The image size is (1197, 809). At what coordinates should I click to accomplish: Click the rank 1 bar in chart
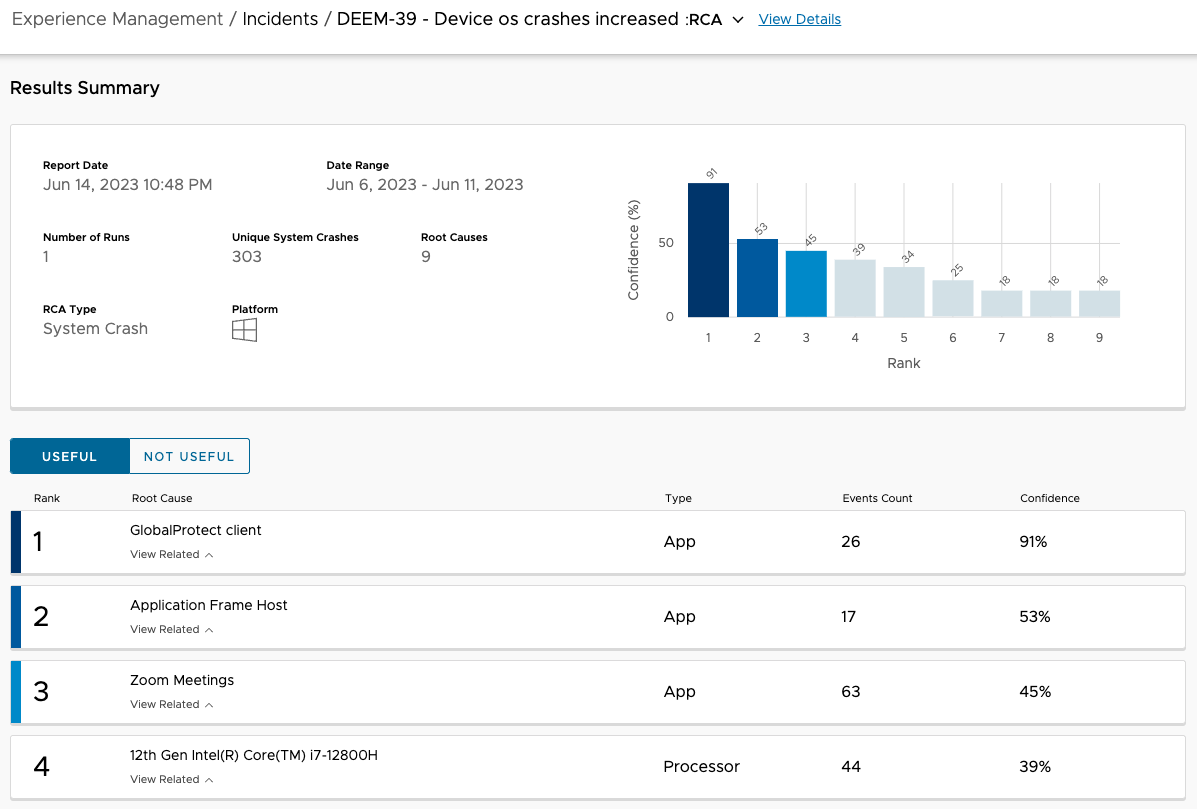tap(708, 250)
